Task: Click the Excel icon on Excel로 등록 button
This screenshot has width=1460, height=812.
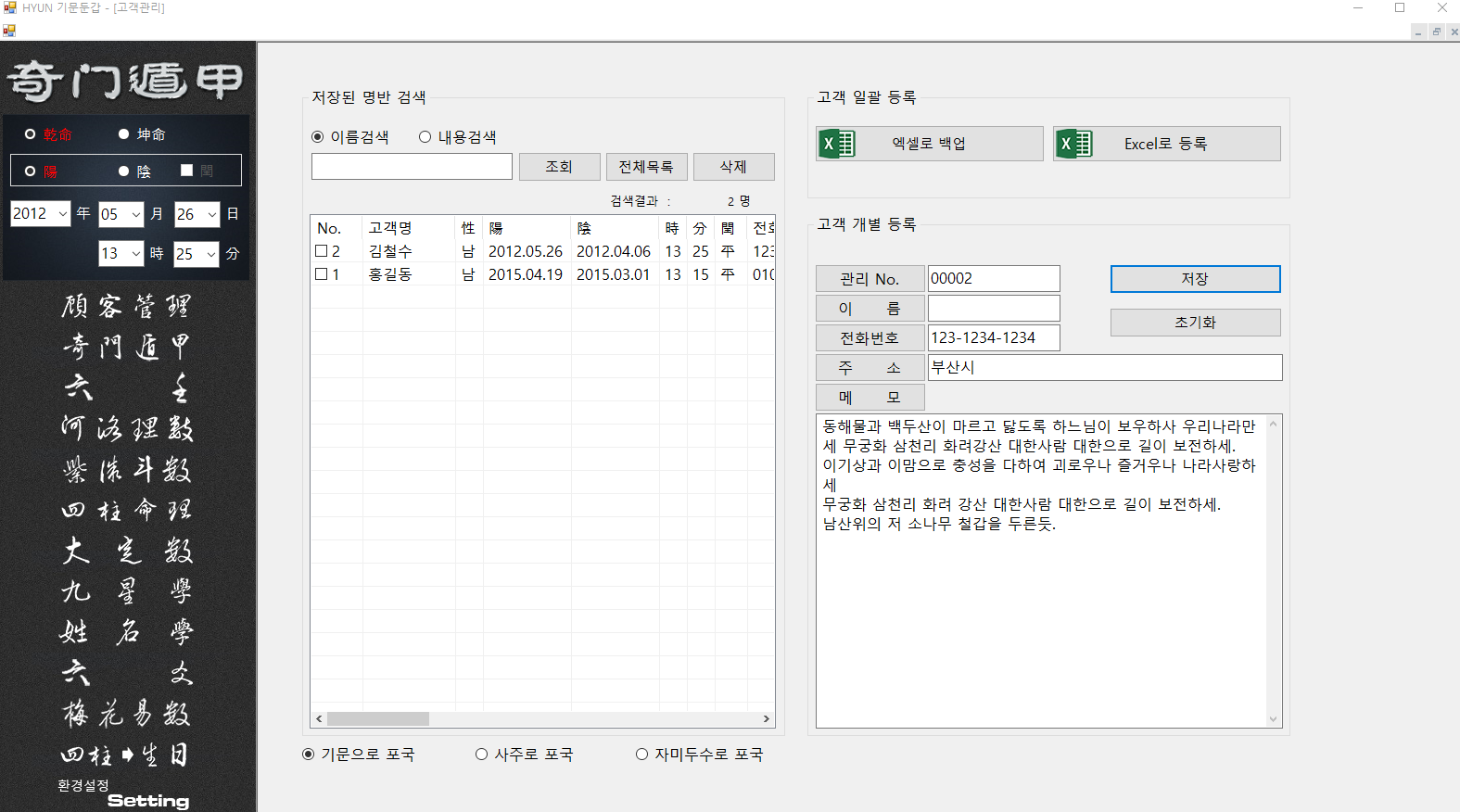Action: (x=1075, y=144)
